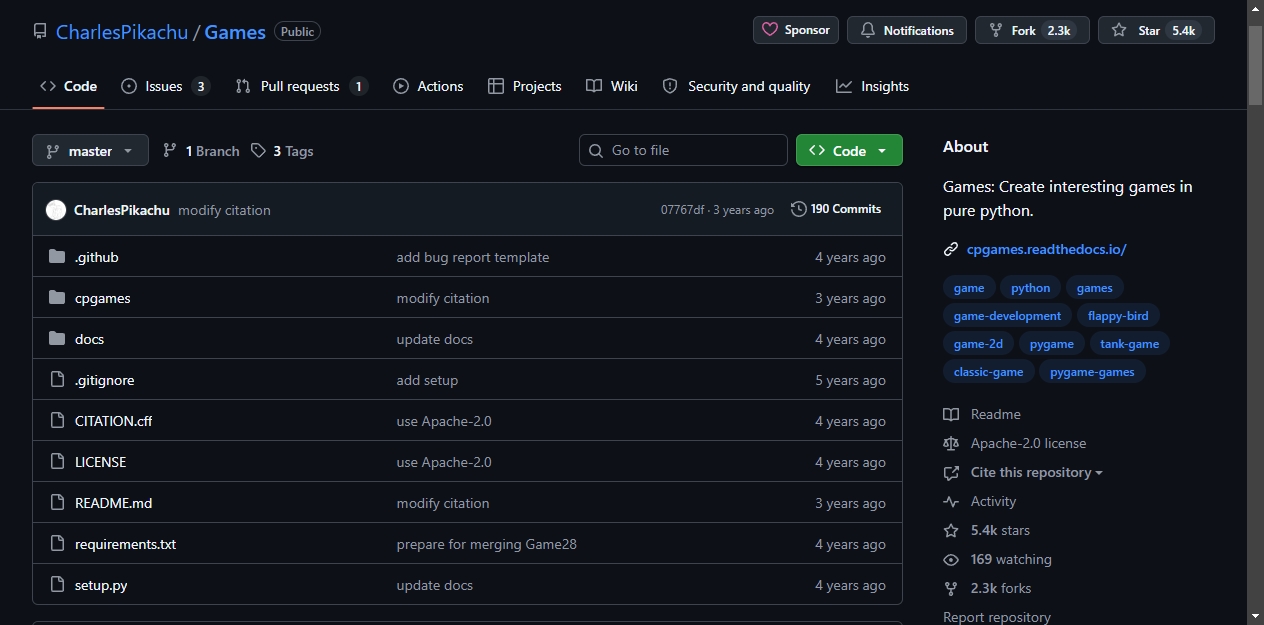Click the page vertical scrollbar thumb
Image resolution: width=1264 pixels, height=625 pixels.
pyautogui.click(x=1255, y=64)
